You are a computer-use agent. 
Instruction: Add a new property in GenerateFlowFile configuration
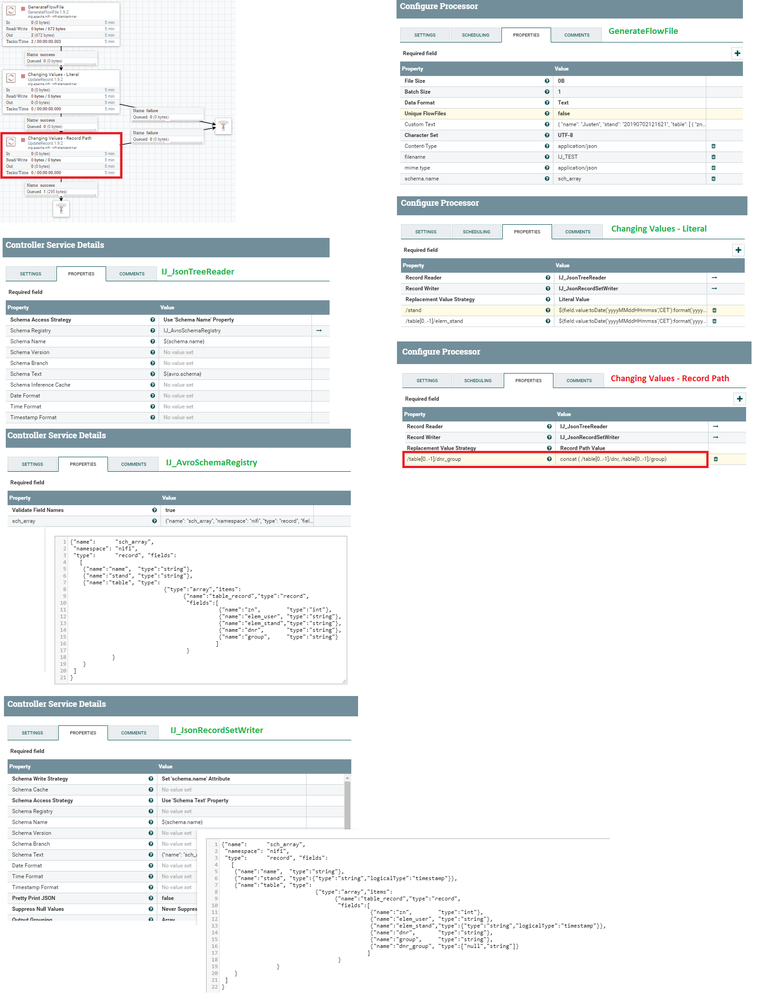pyautogui.click(x=737, y=54)
